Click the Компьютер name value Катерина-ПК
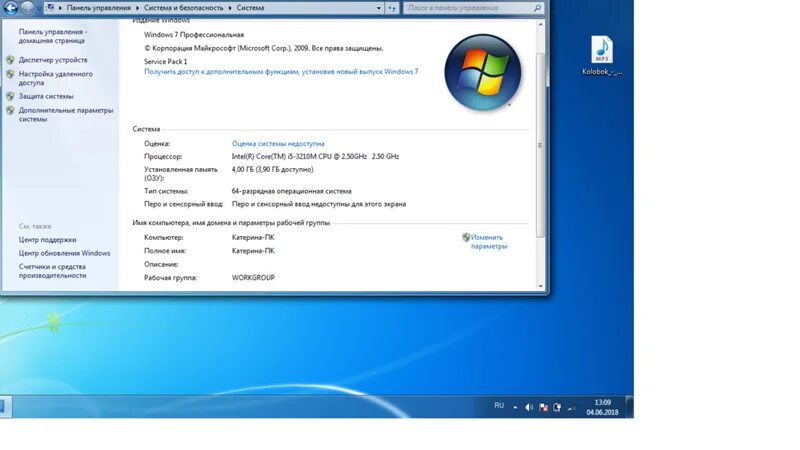The image size is (800, 450). click(253, 237)
